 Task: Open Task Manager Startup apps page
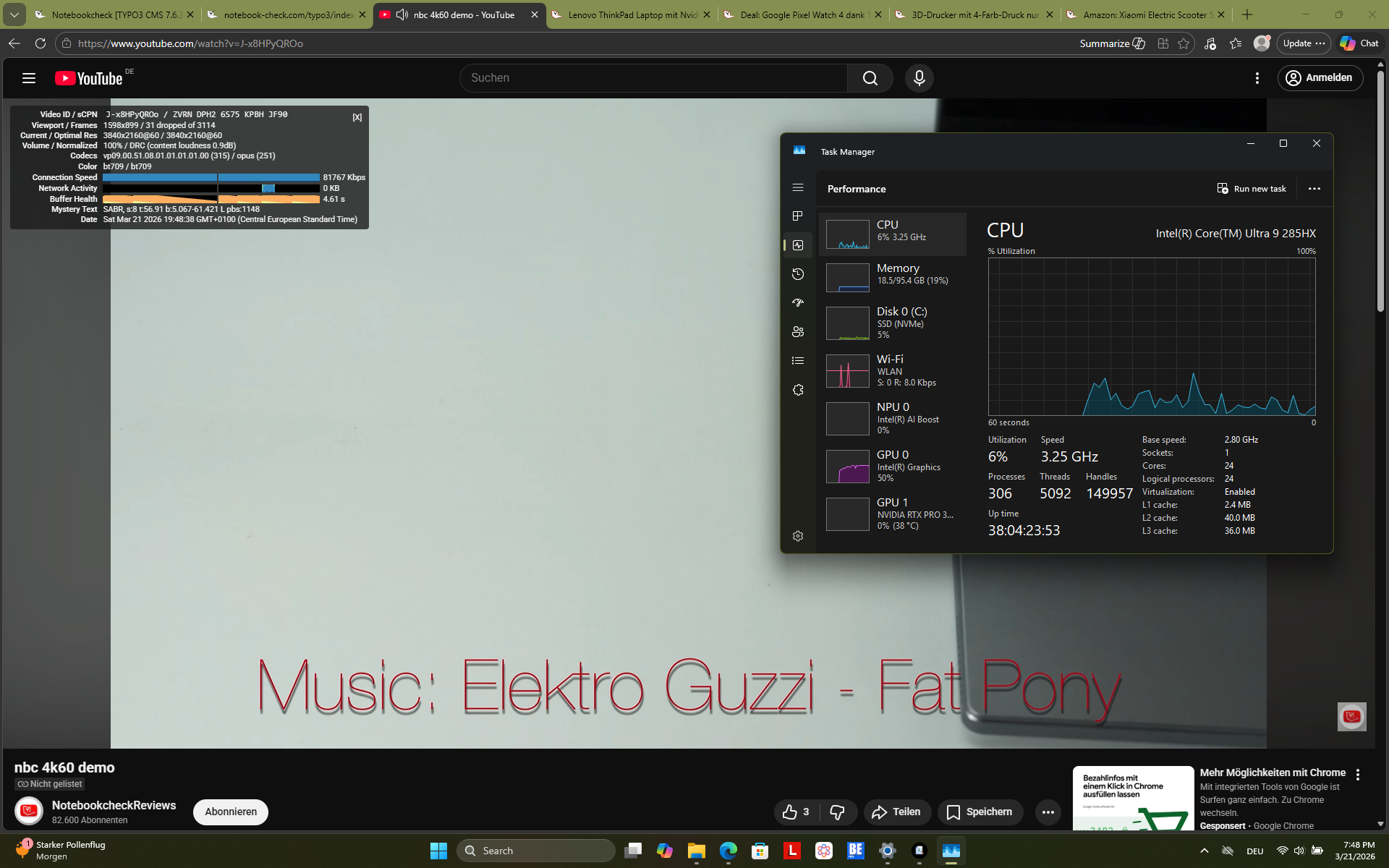click(x=798, y=303)
